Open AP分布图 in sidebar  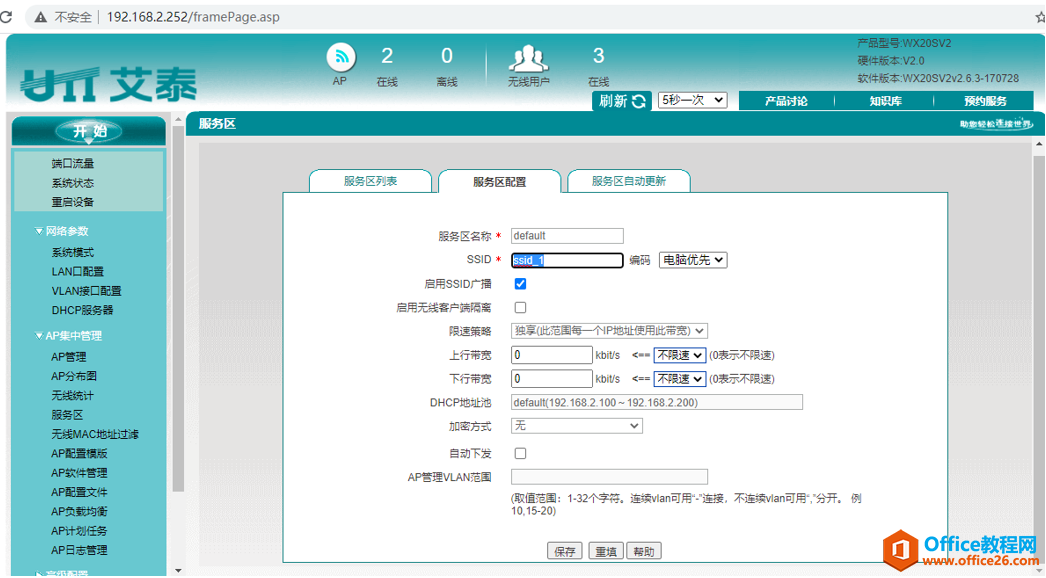coord(74,376)
